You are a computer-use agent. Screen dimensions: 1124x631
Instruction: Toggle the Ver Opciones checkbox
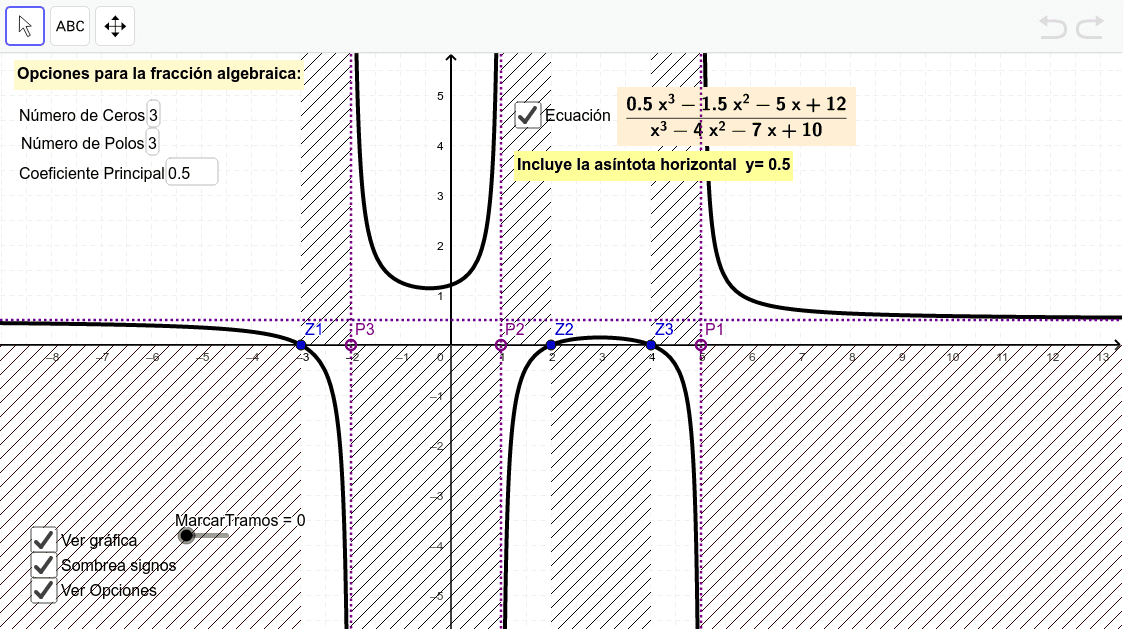[44, 590]
